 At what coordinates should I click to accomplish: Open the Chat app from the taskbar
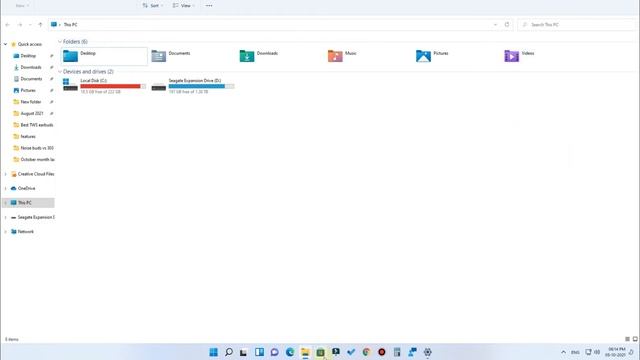click(x=274, y=352)
